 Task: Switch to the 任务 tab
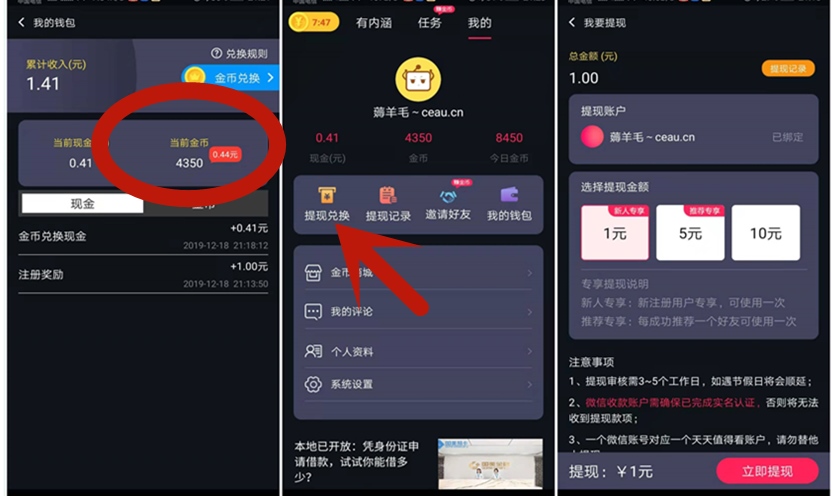point(429,23)
